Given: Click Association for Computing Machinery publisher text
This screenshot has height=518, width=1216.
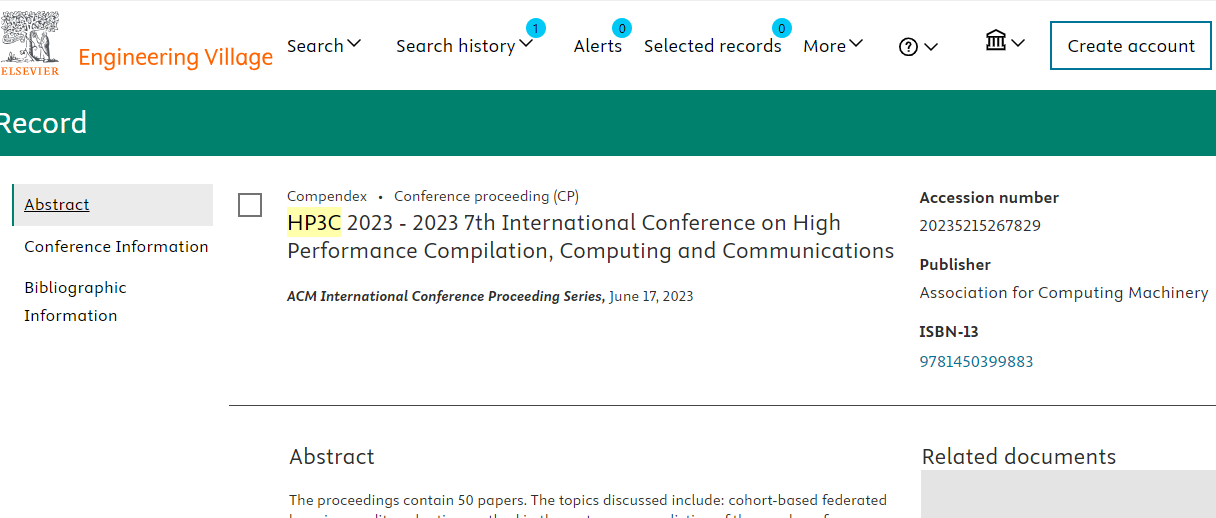Looking at the screenshot, I should 1064,292.
